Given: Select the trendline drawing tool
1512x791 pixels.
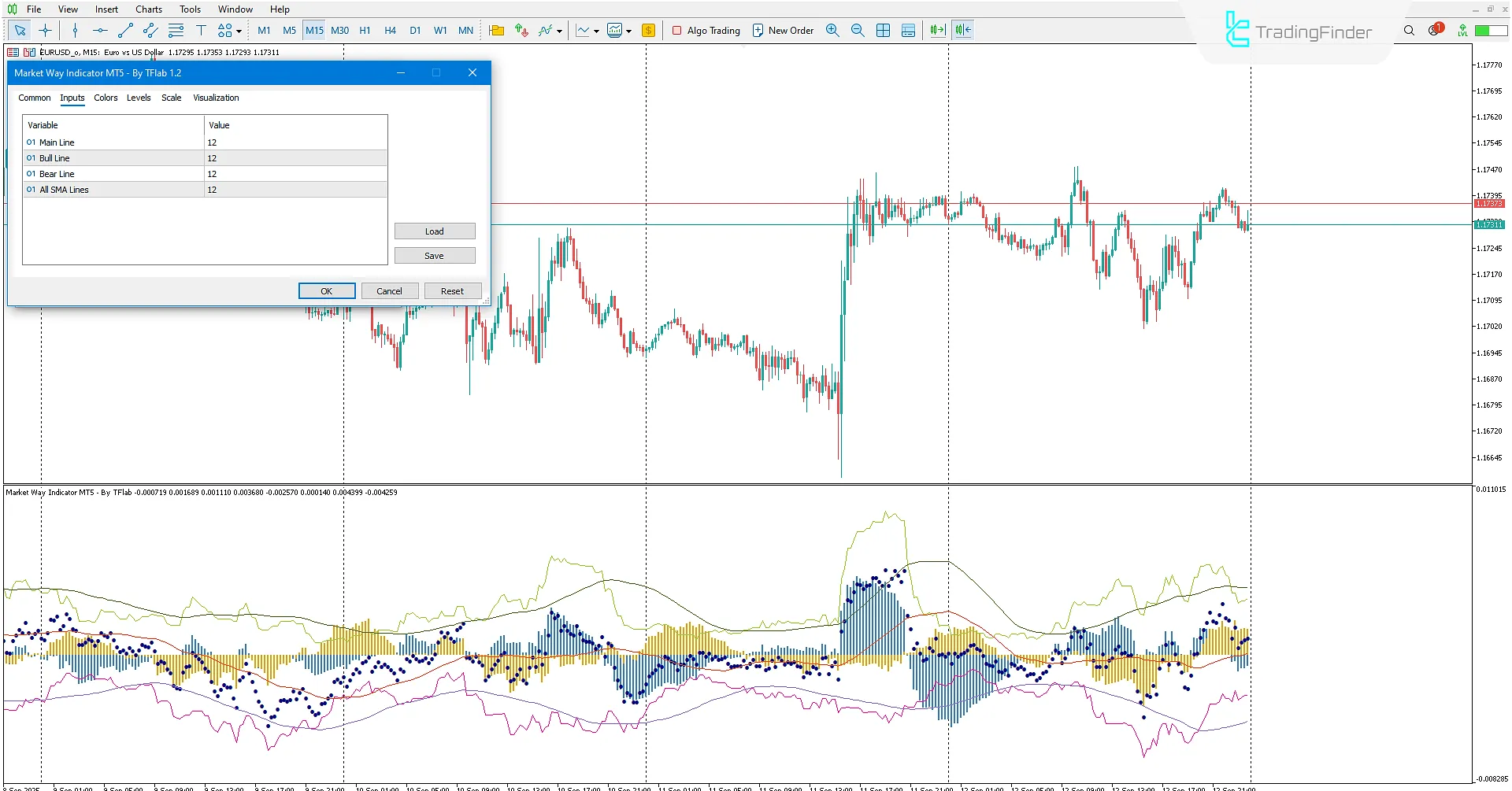Looking at the screenshot, I should (124, 31).
